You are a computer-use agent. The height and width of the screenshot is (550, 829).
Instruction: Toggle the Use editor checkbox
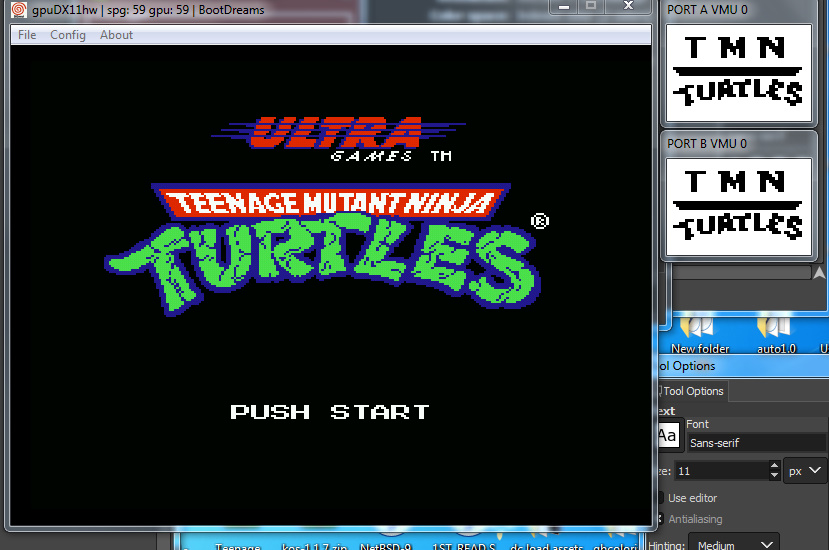(x=660, y=498)
